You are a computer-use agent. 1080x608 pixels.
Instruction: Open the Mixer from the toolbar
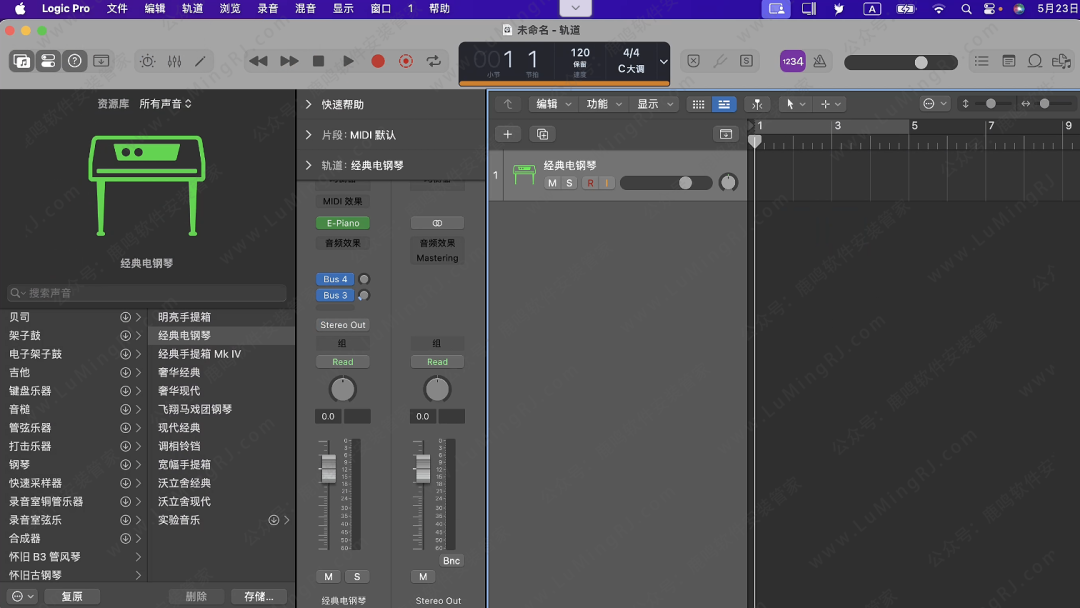click(x=174, y=61)
